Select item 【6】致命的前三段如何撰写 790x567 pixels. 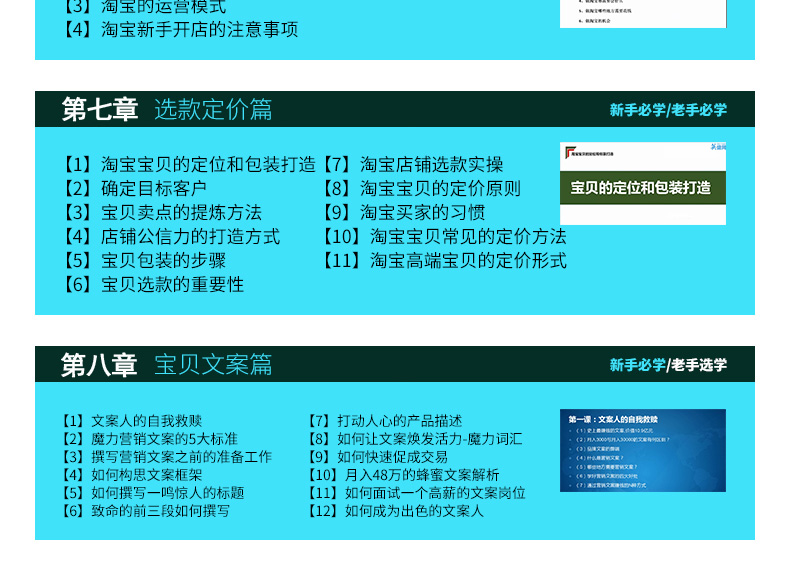[x=146, y=511]
